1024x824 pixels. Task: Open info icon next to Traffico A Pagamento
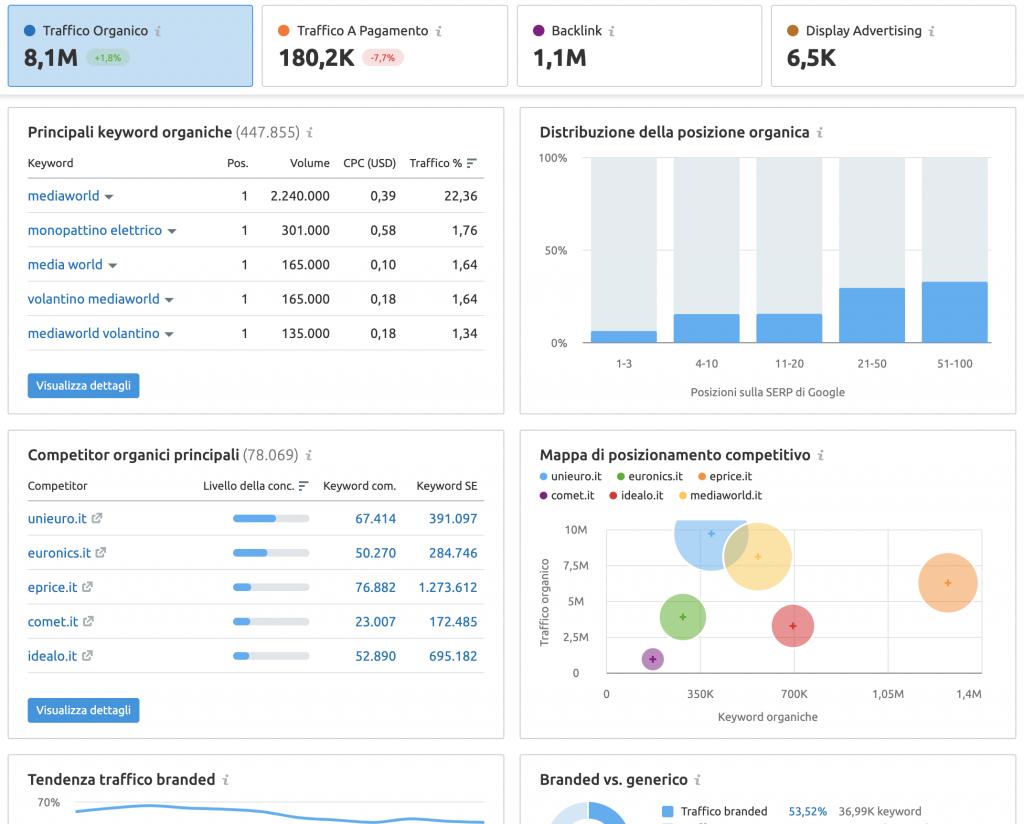pos(439,31)
